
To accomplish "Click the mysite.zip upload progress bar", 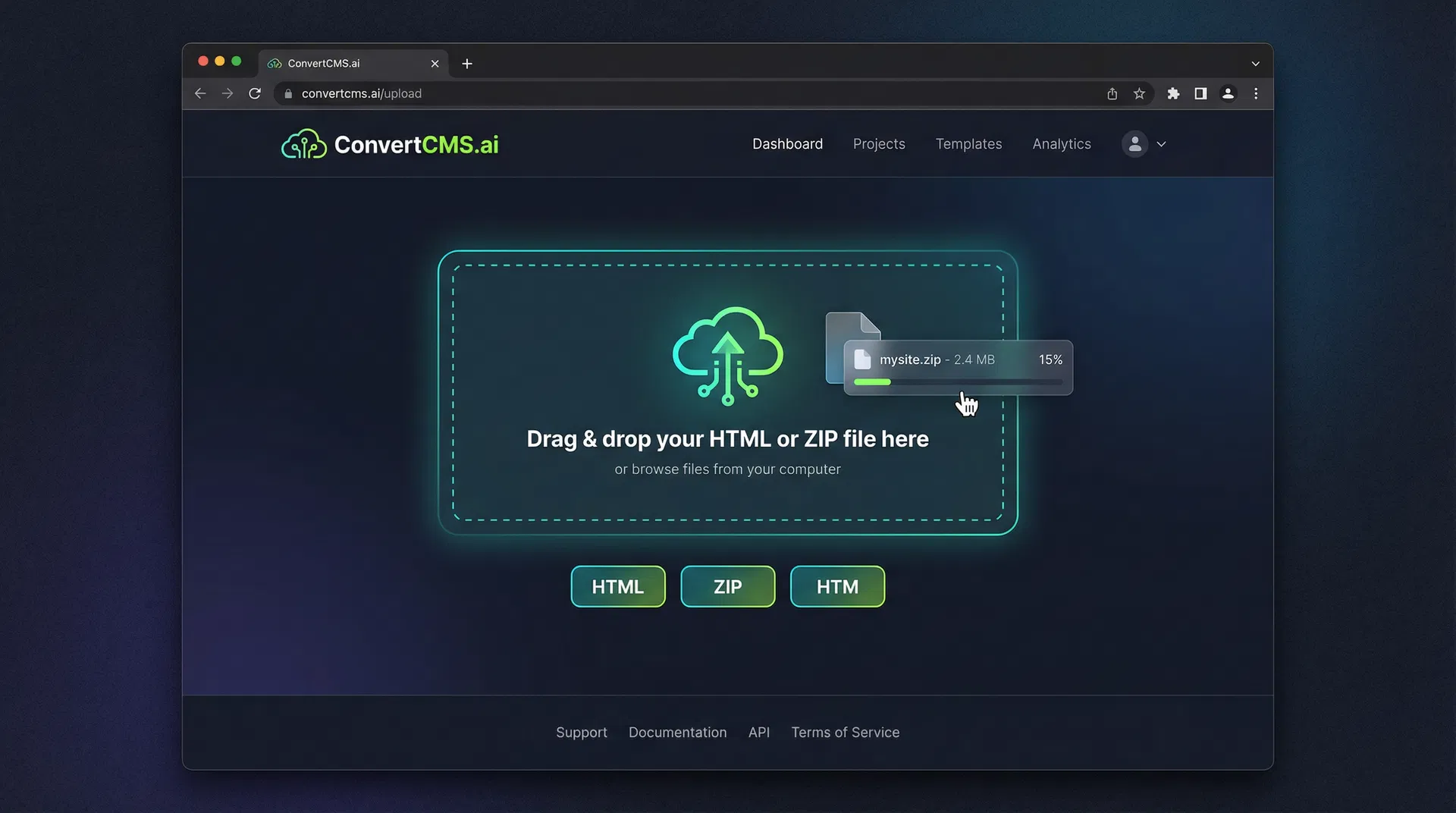I will click(x=958, y=382).
